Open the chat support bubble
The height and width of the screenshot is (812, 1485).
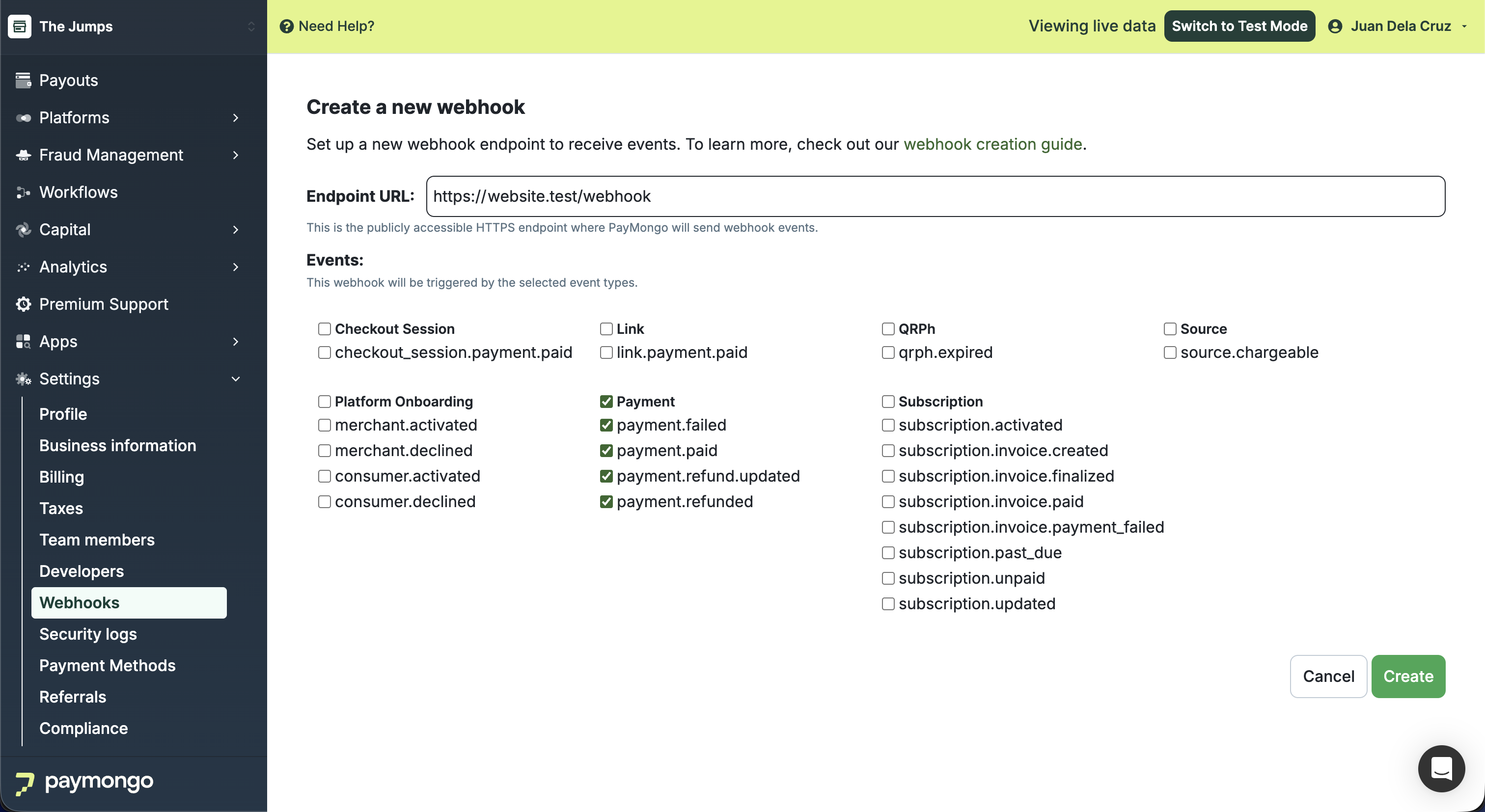click(1441, 768)
